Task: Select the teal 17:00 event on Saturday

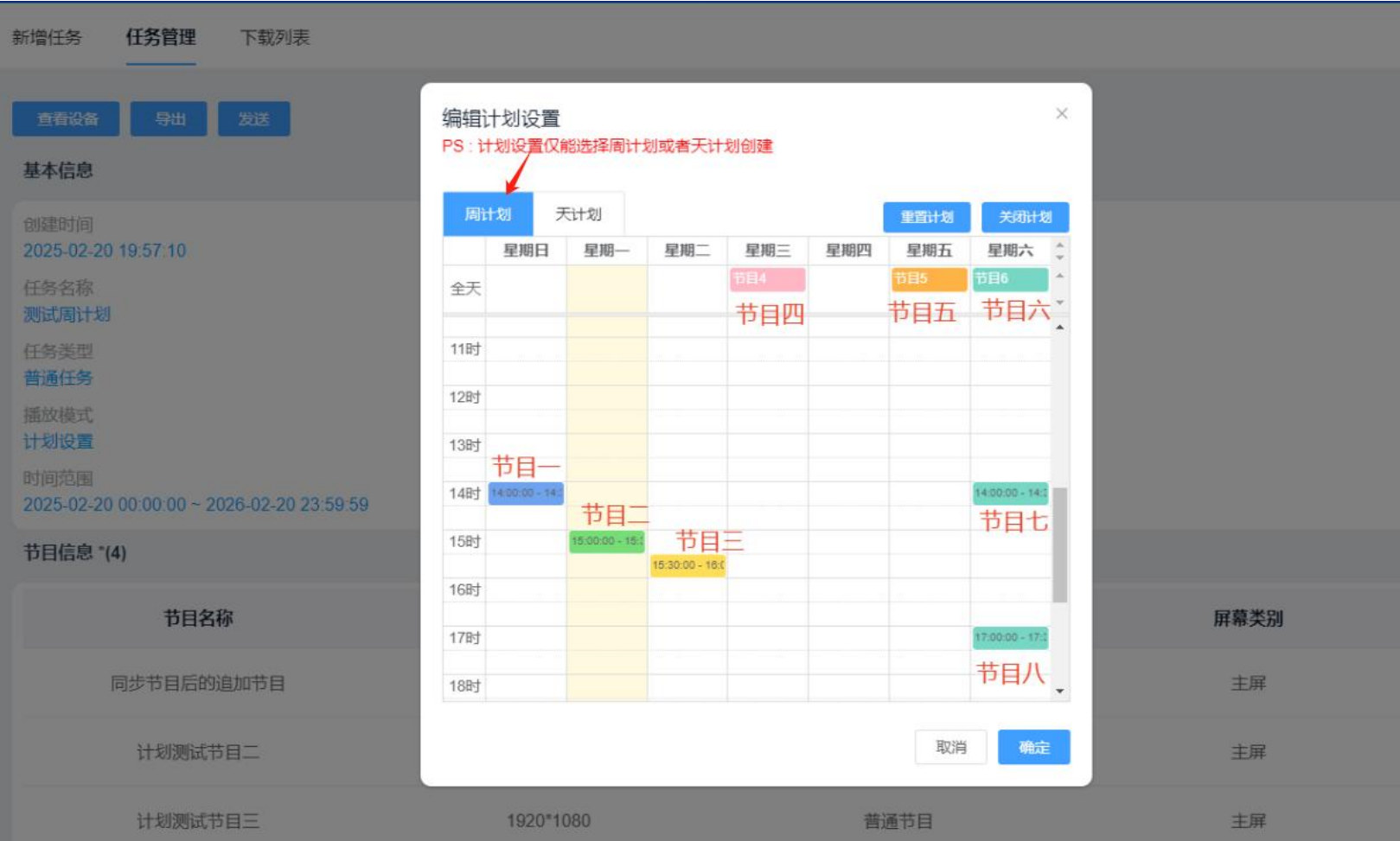Action: 1009,638
